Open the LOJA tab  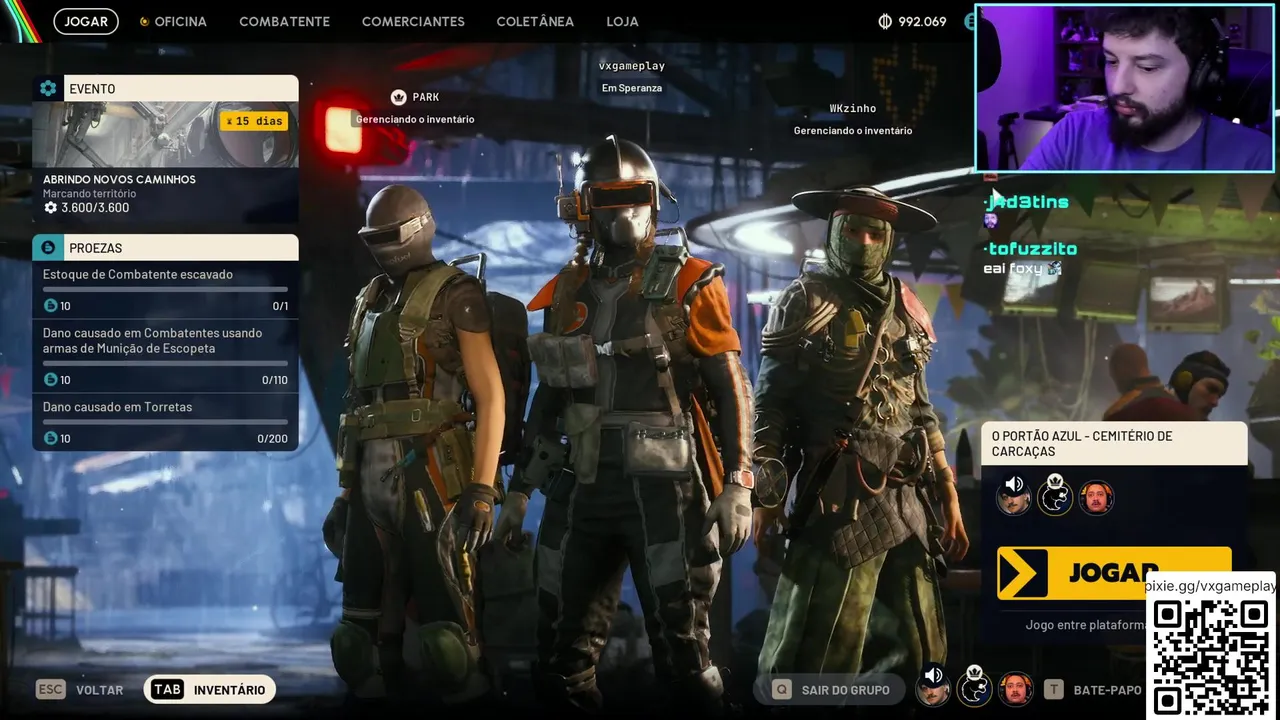pyautogui.click(x=622, y=21)
